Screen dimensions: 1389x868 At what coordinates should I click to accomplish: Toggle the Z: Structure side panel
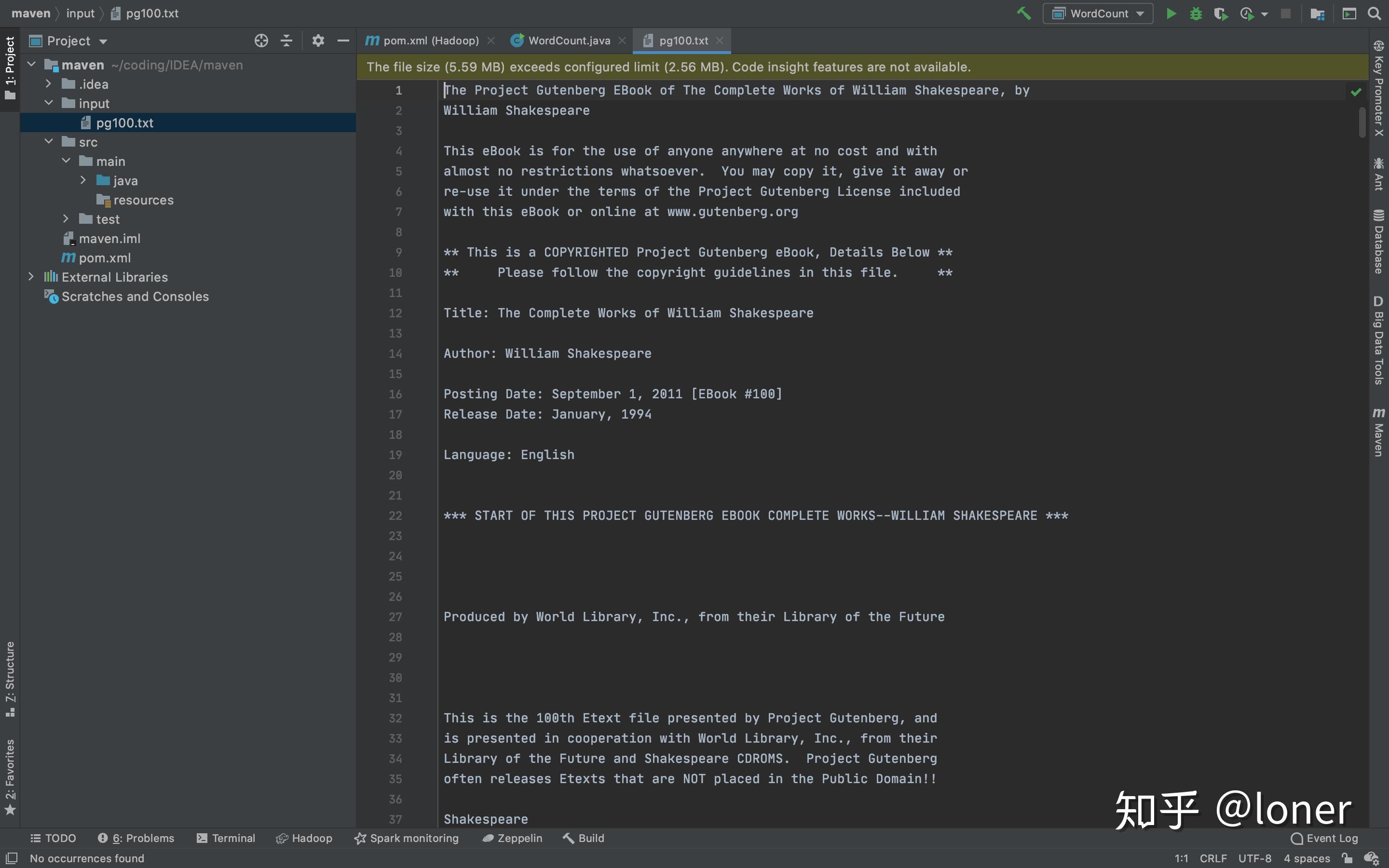click(x=10, y=679)
